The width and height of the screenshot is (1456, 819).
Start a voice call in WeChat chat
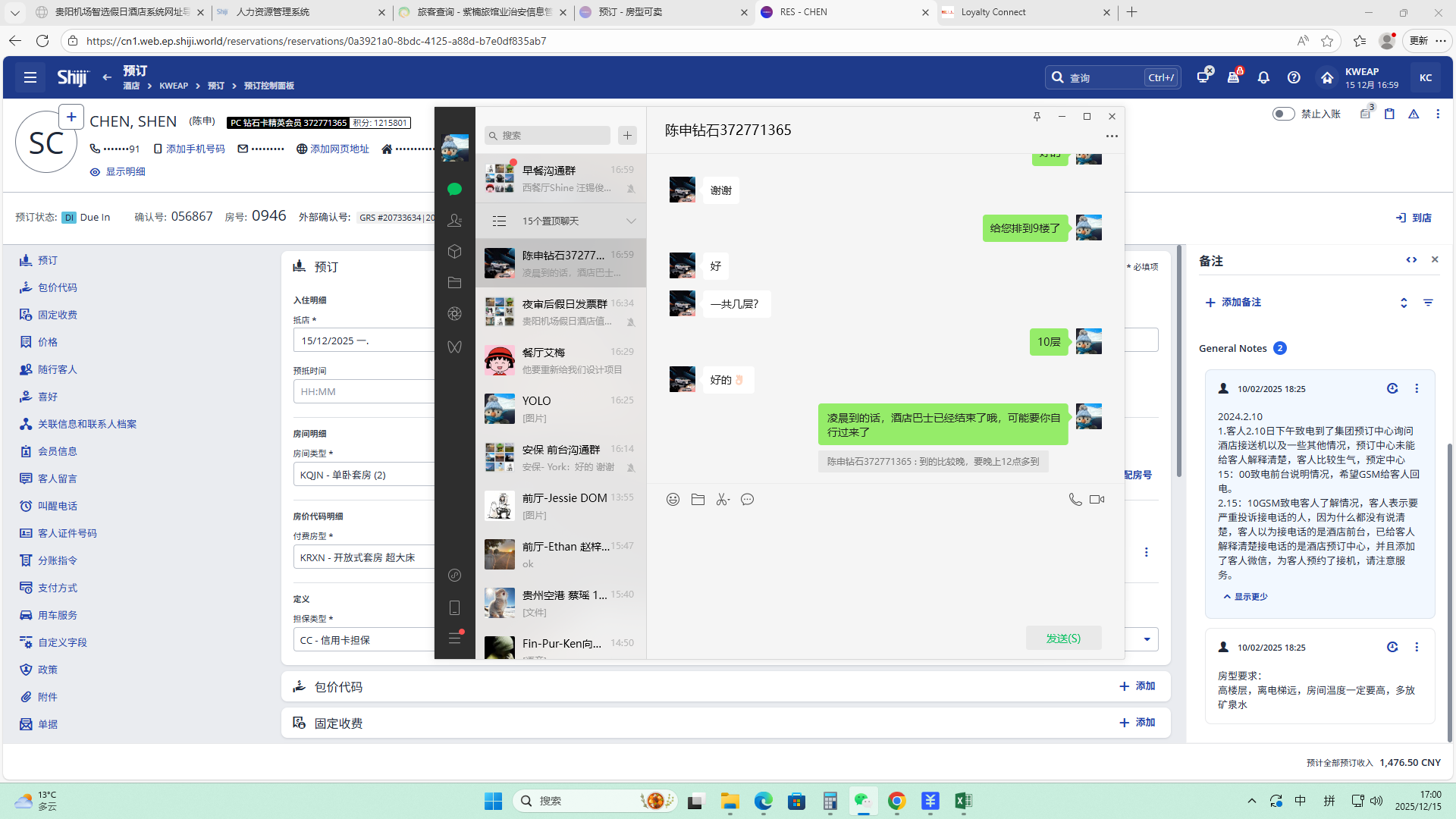click(1075, 499)
